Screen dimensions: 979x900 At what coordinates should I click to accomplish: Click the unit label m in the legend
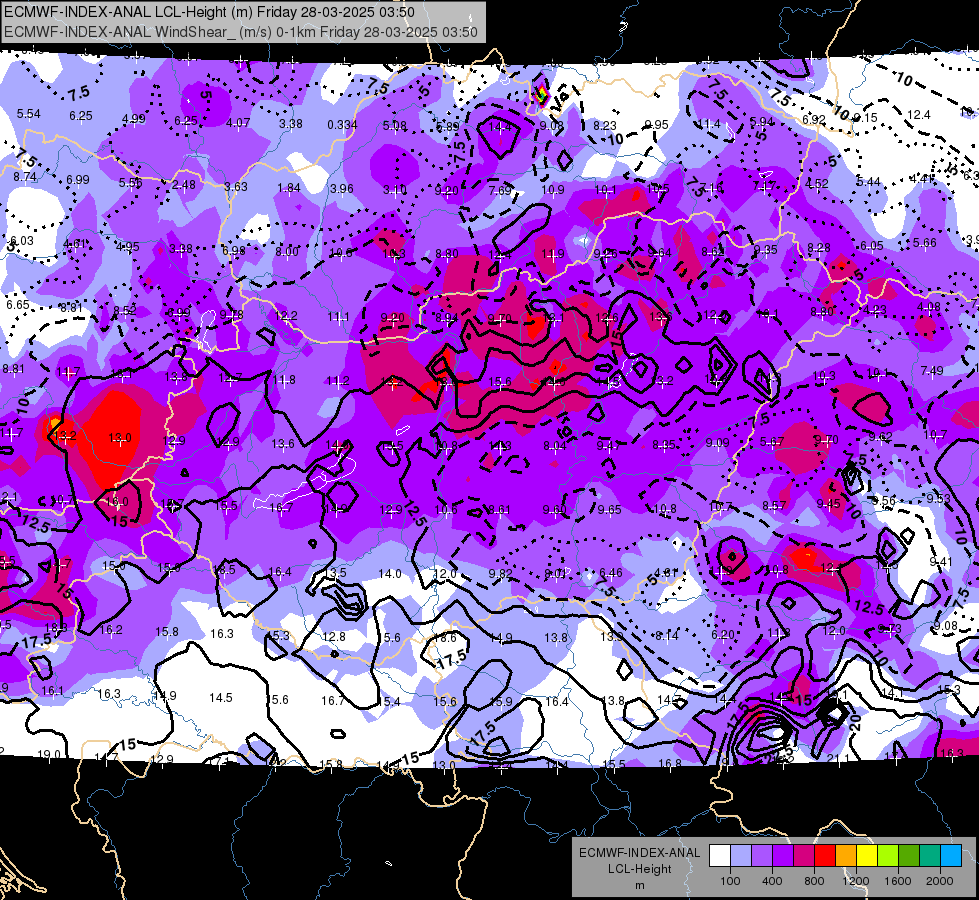tap(640, 886)
